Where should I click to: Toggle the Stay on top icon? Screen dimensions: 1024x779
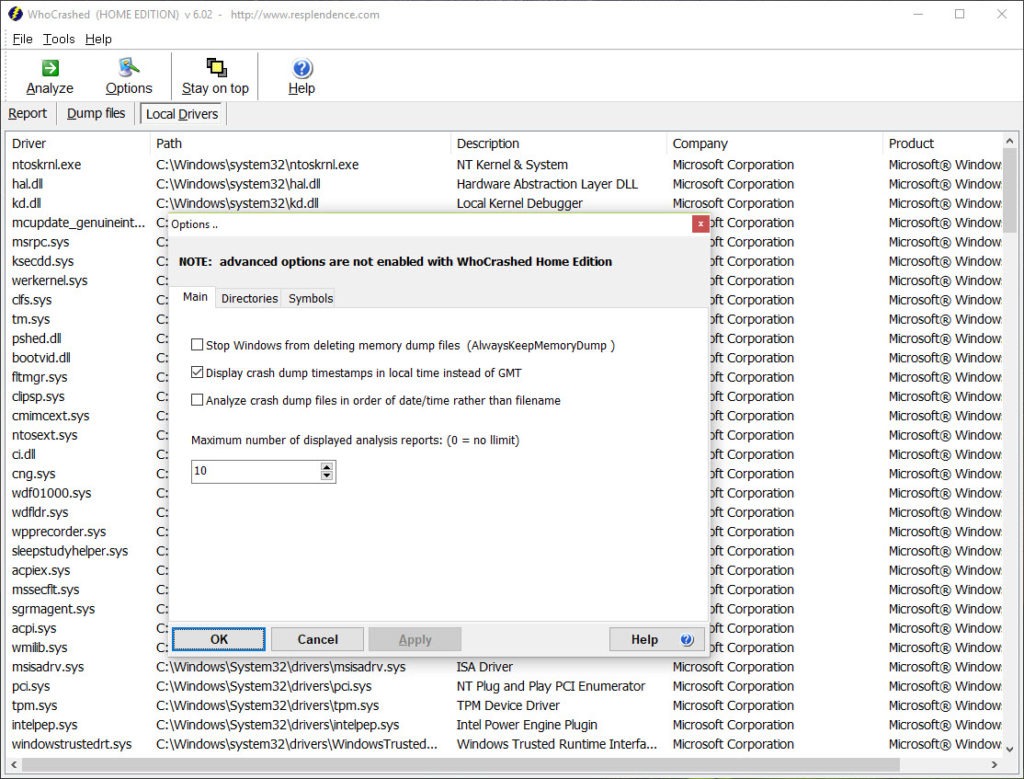tap(215, 68)
